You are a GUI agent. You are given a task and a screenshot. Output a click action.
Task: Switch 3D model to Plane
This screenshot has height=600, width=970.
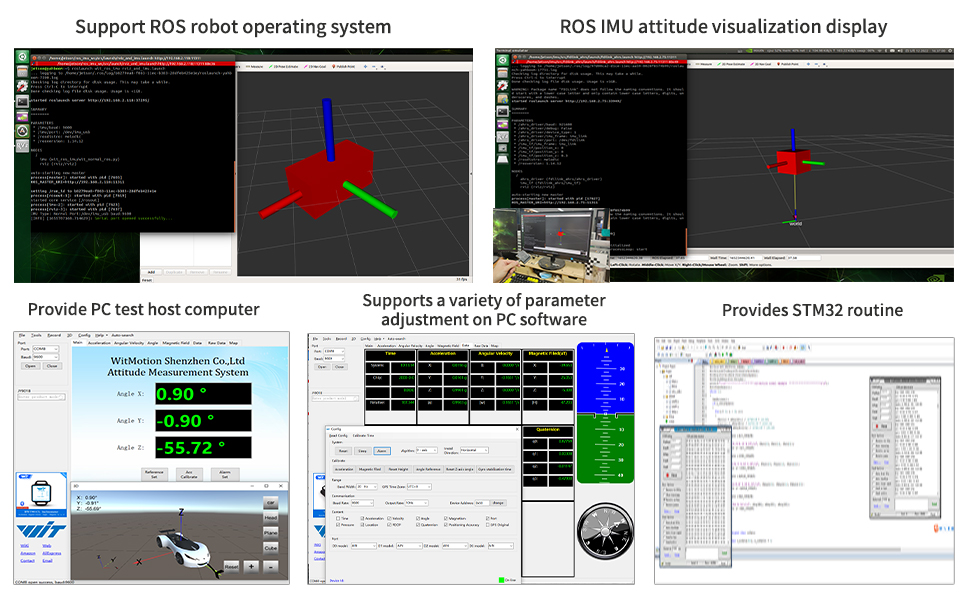271,533
